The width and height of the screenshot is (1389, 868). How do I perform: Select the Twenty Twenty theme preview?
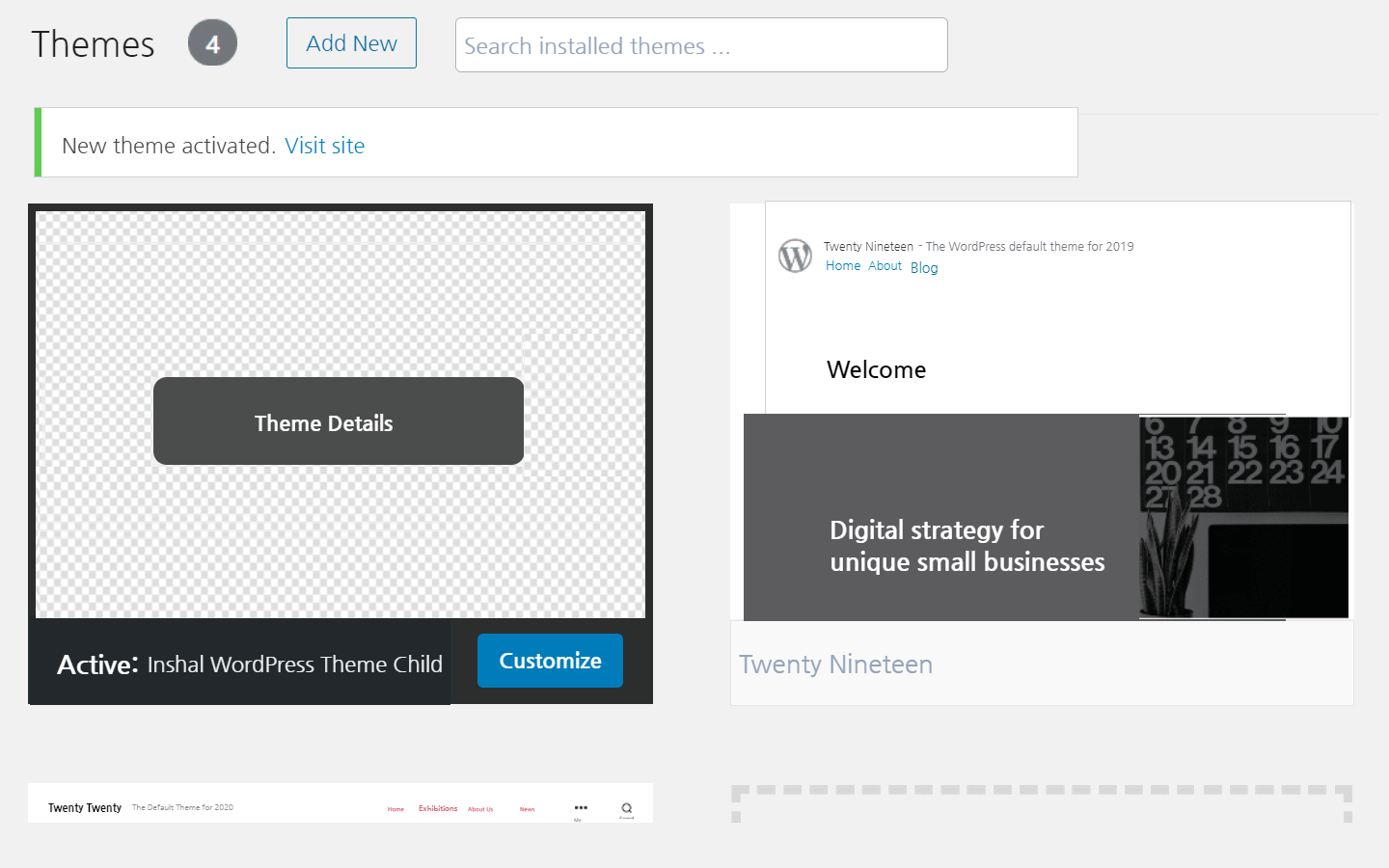point(340,803)
